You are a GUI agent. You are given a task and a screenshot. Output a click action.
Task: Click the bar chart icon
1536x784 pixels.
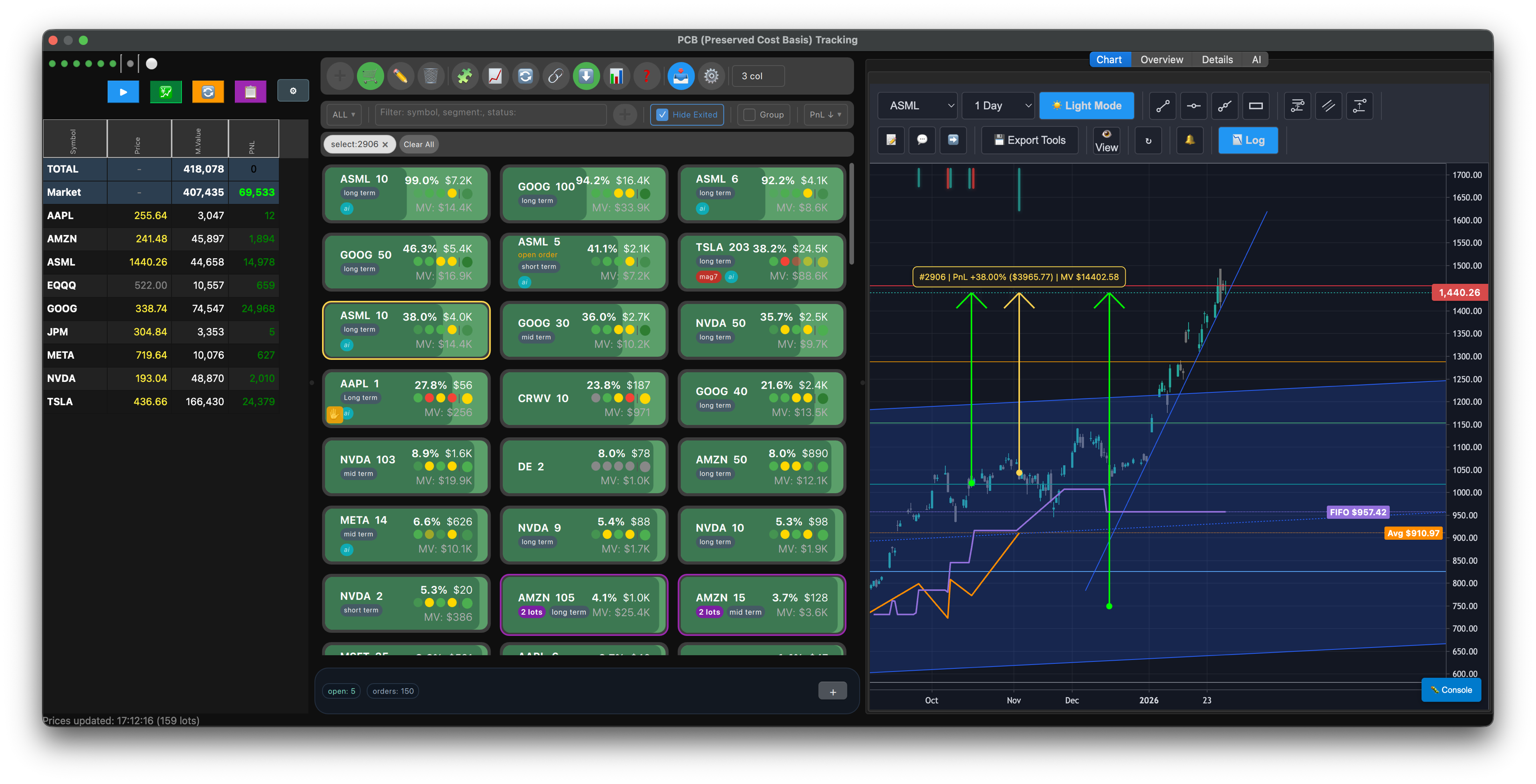coord(617,76)
